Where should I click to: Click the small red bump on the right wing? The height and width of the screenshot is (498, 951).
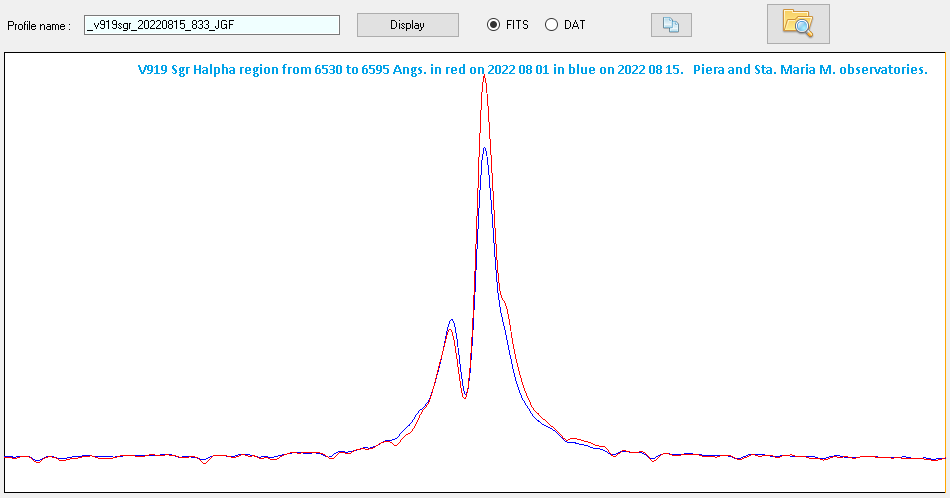(573, 438)
